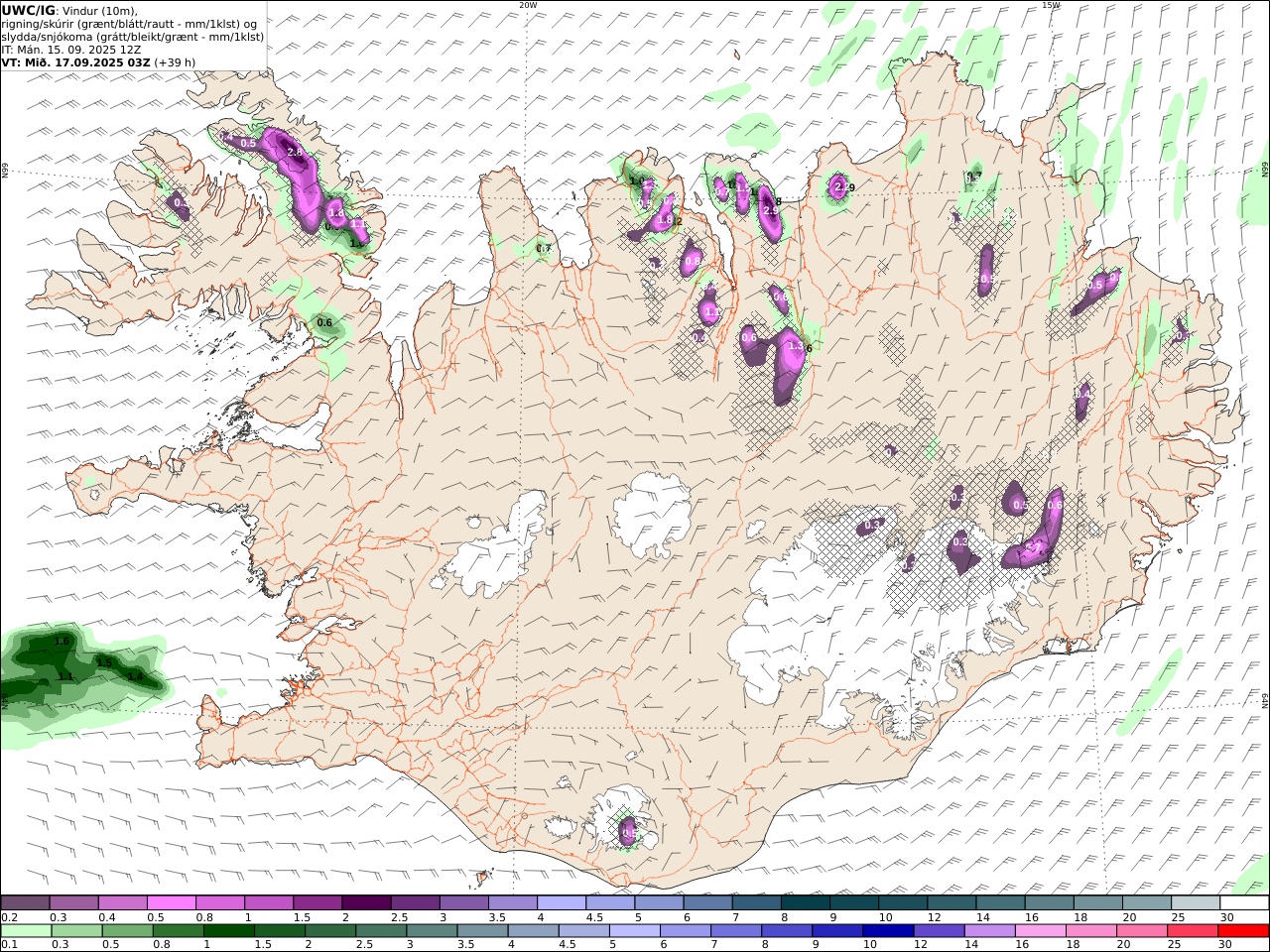Viewport: 1270px width, 952px height.
Task: Select the upper scale swatch labeled 14
Action: click(1000, 903)
